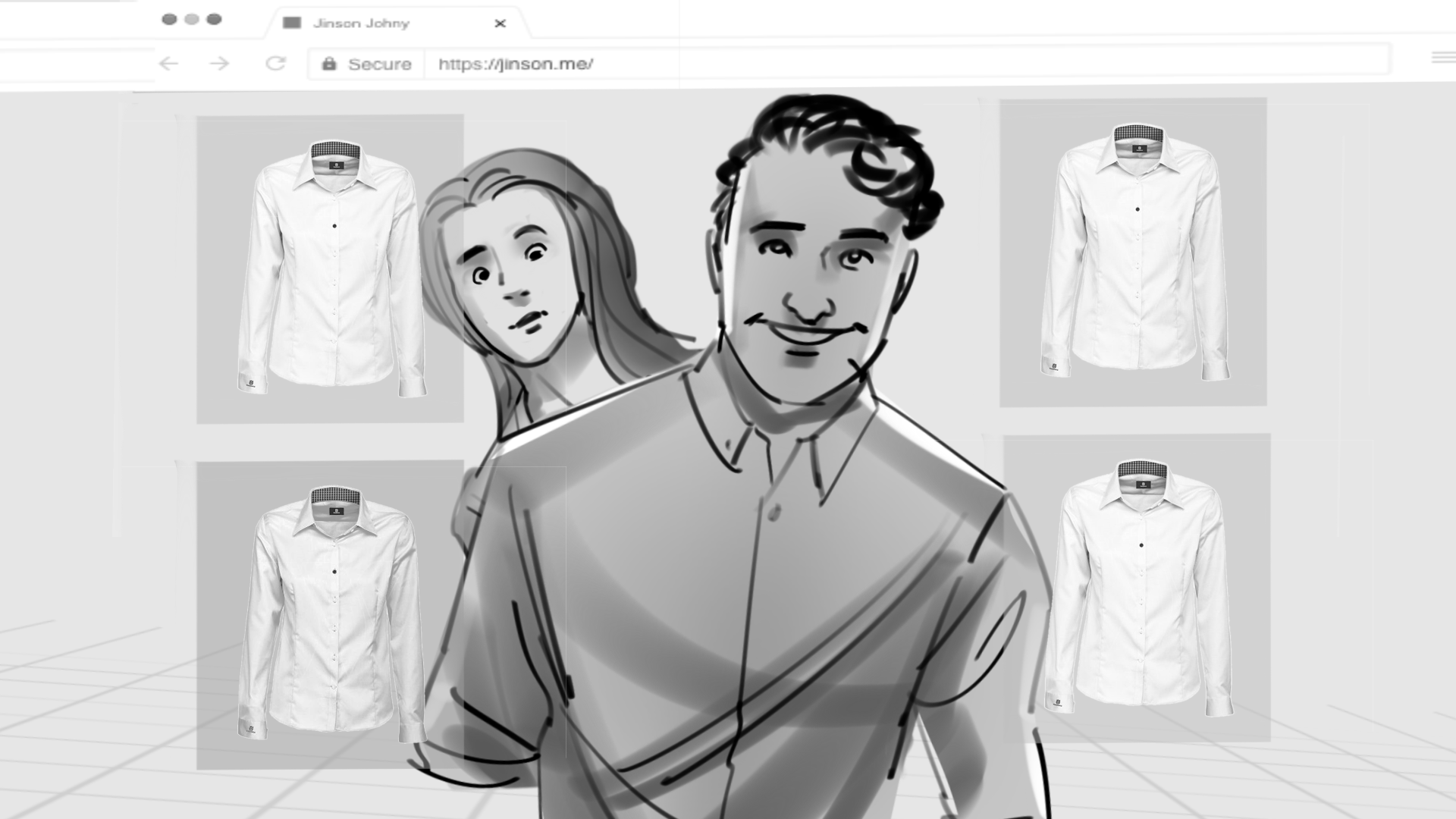The image size is (1456, 819).
Task: Open the browser hamburger menu
Action: [x=1442, y=58]
